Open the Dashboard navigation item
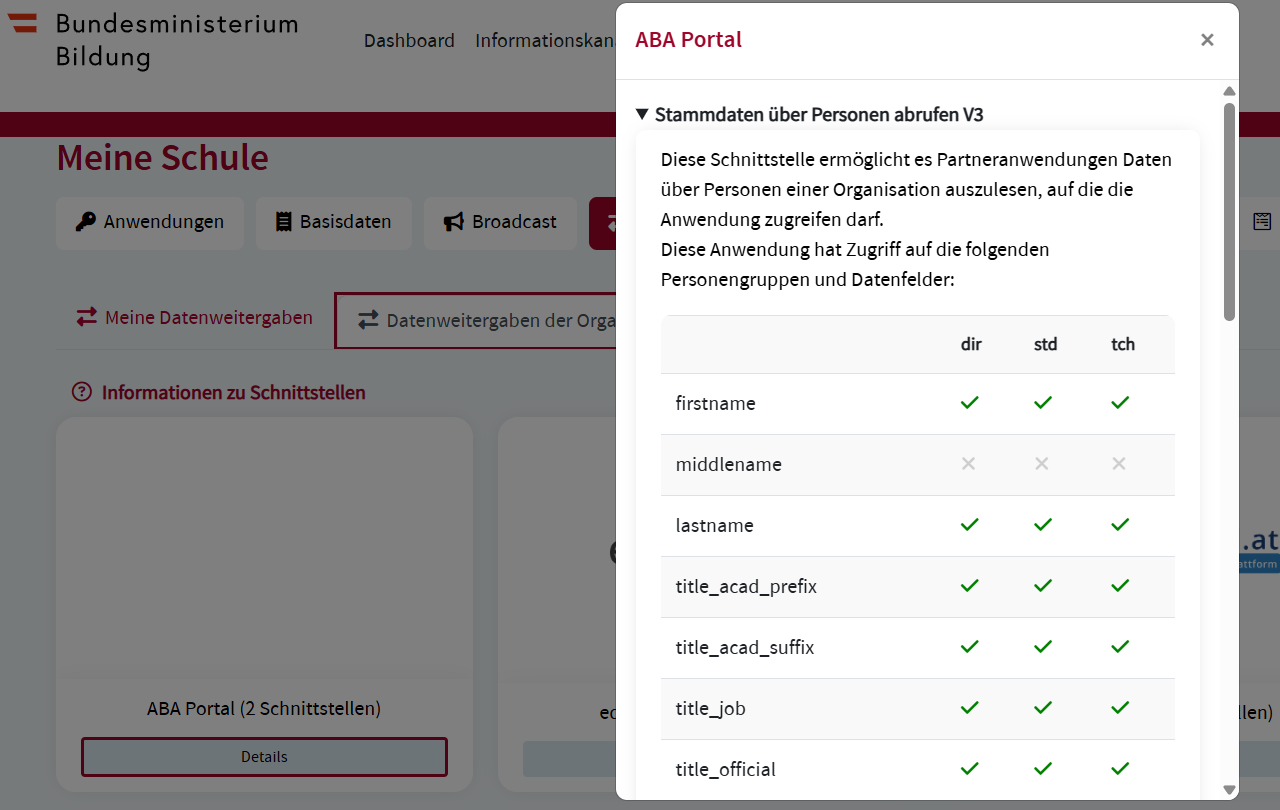The height and width of the screenshot is (810, 1280). [x=409, y=41]
